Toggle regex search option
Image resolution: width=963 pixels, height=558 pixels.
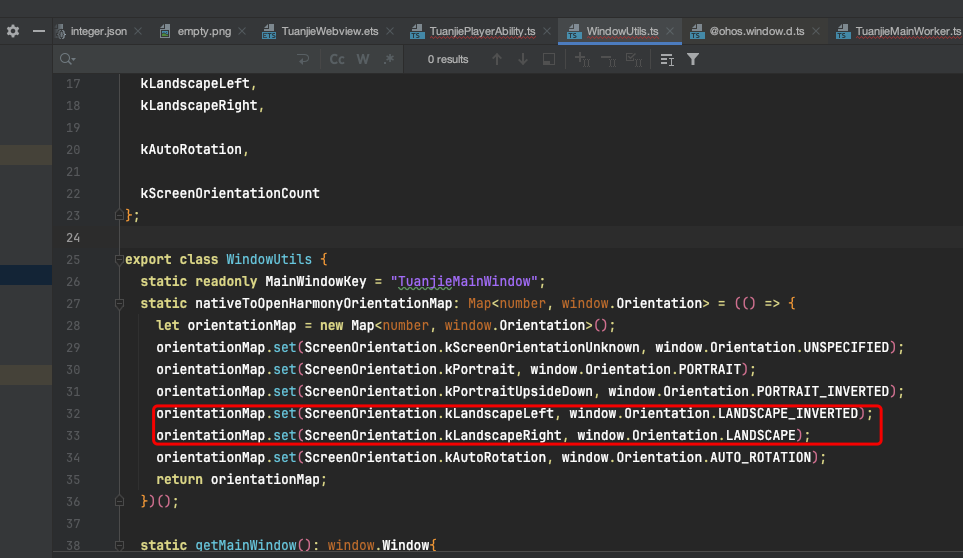pos(388,60)
